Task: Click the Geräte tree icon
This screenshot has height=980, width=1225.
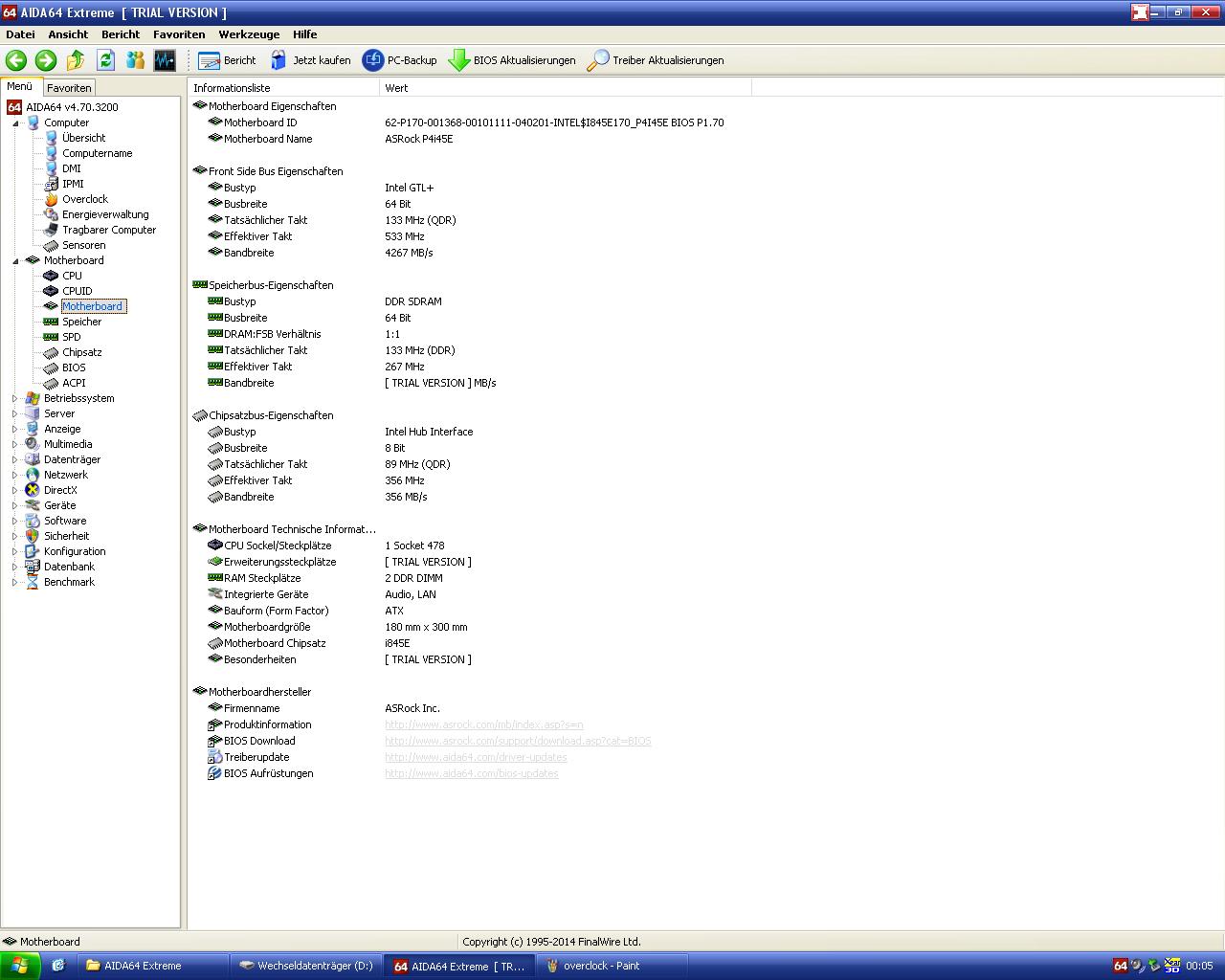Action: tap(33, 505)
